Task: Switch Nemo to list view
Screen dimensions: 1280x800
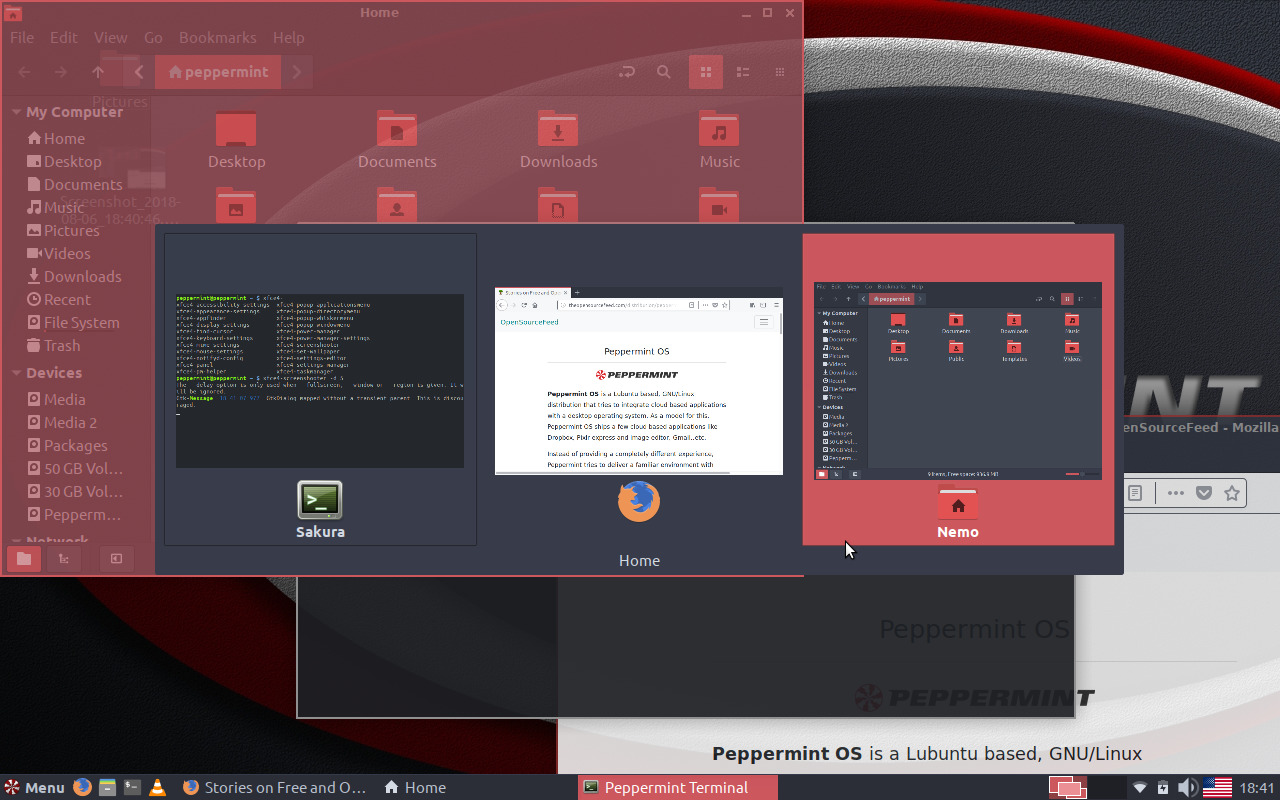Action: [742, 72]
